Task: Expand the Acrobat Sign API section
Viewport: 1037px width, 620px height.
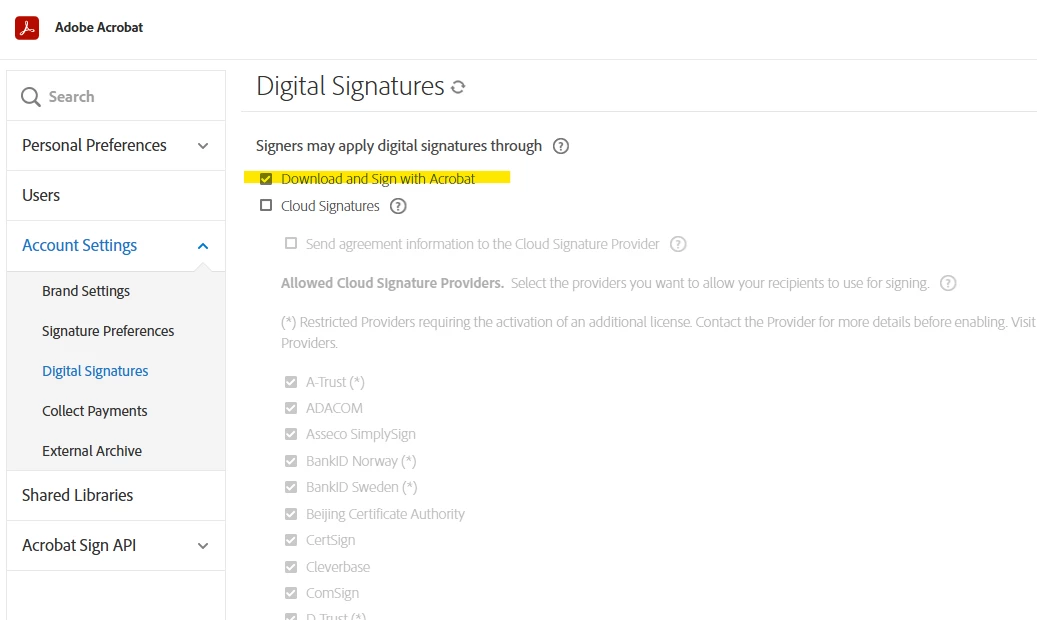Action: tap(116, 545)
